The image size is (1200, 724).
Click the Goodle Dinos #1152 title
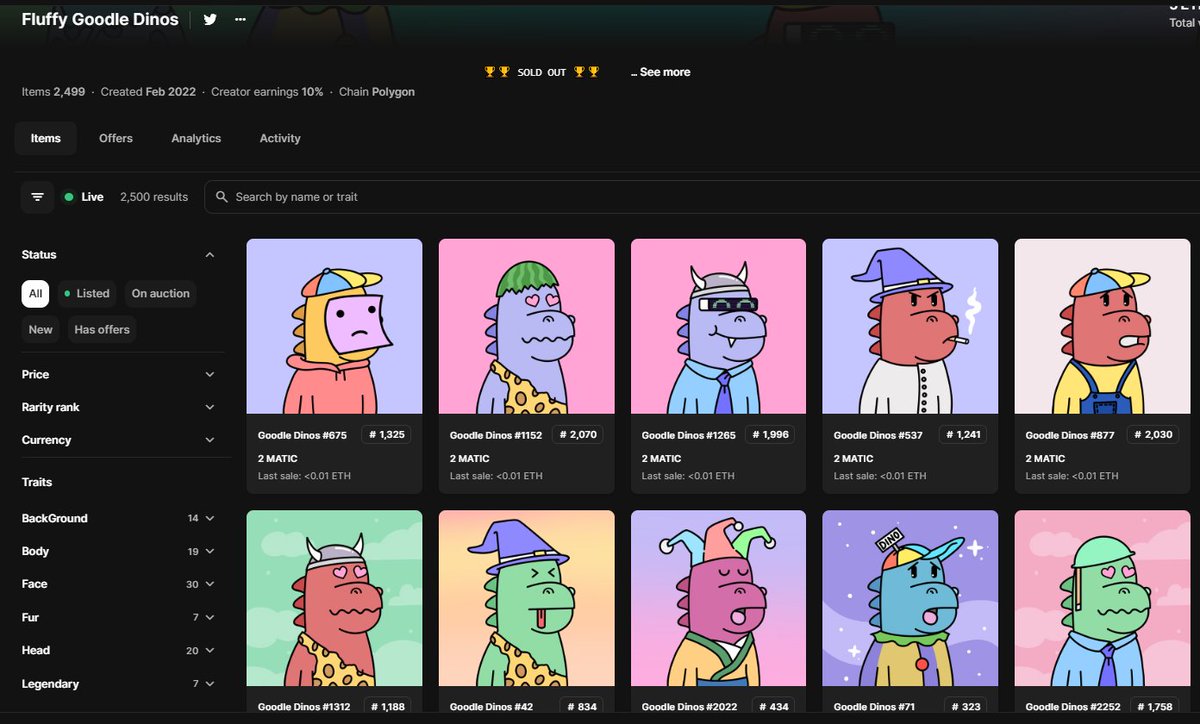[x=496, y=435]
